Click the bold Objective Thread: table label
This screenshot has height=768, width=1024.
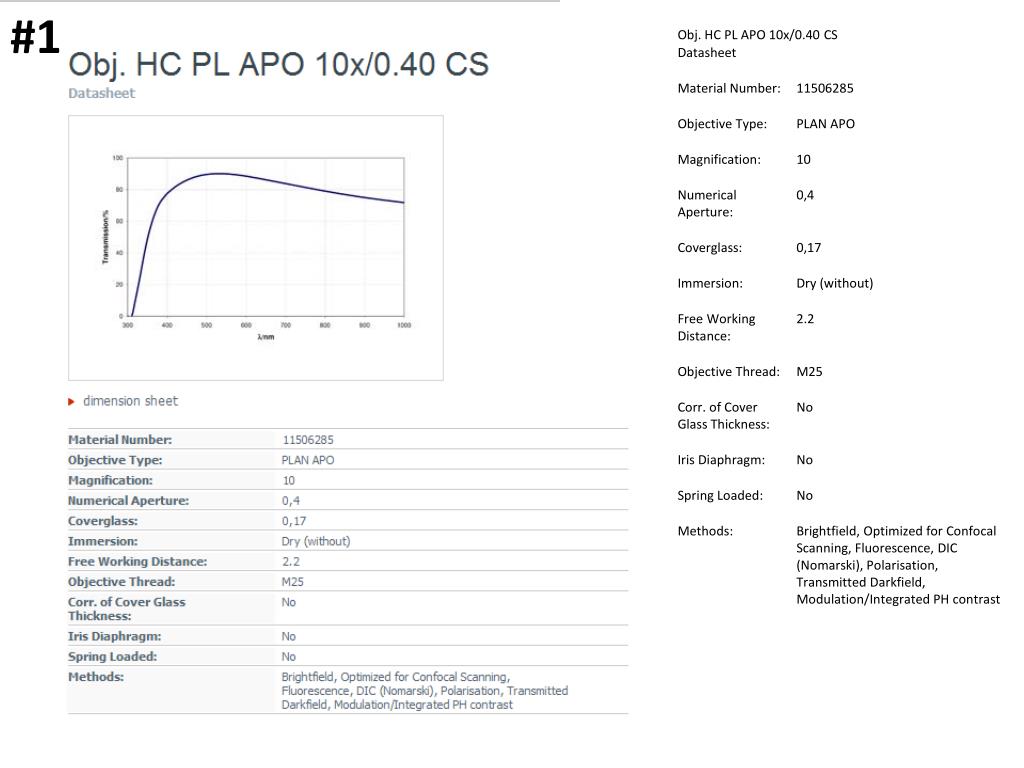point(121,582)
